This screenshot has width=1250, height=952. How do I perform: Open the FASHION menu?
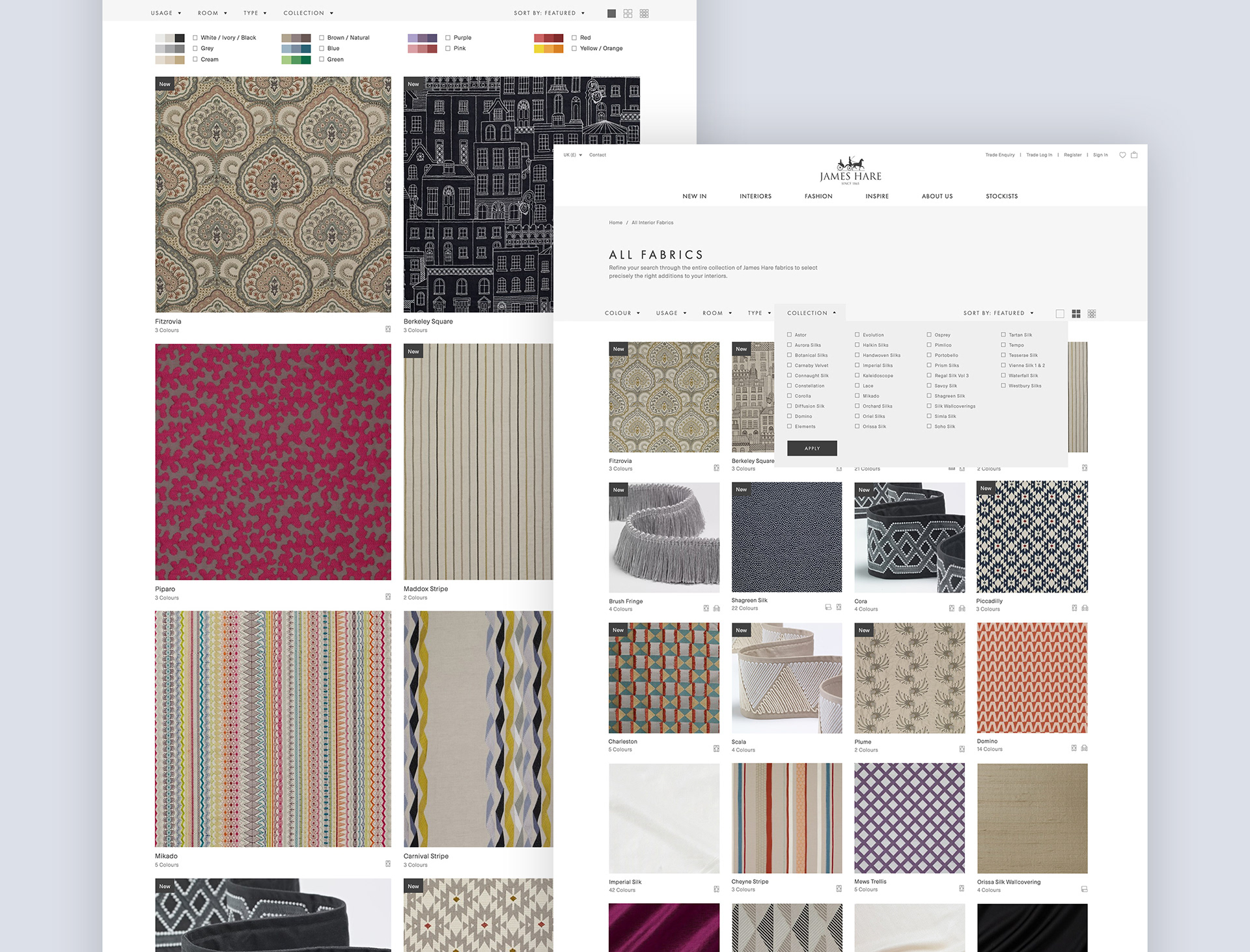pyautogui.click(x=818, y=196)
